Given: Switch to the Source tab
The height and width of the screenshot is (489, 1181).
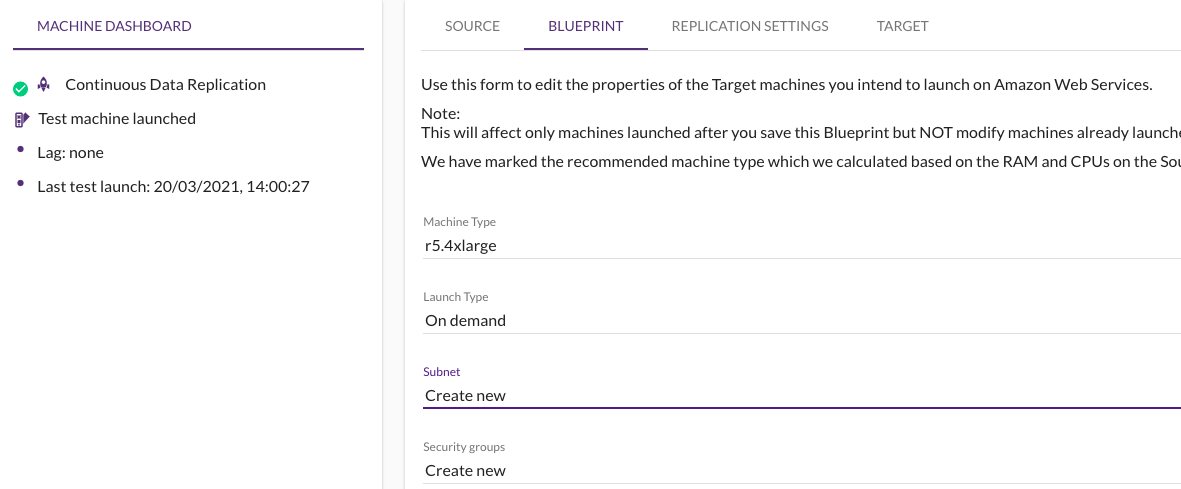Looking at the screenshot, I should [472, 26].
